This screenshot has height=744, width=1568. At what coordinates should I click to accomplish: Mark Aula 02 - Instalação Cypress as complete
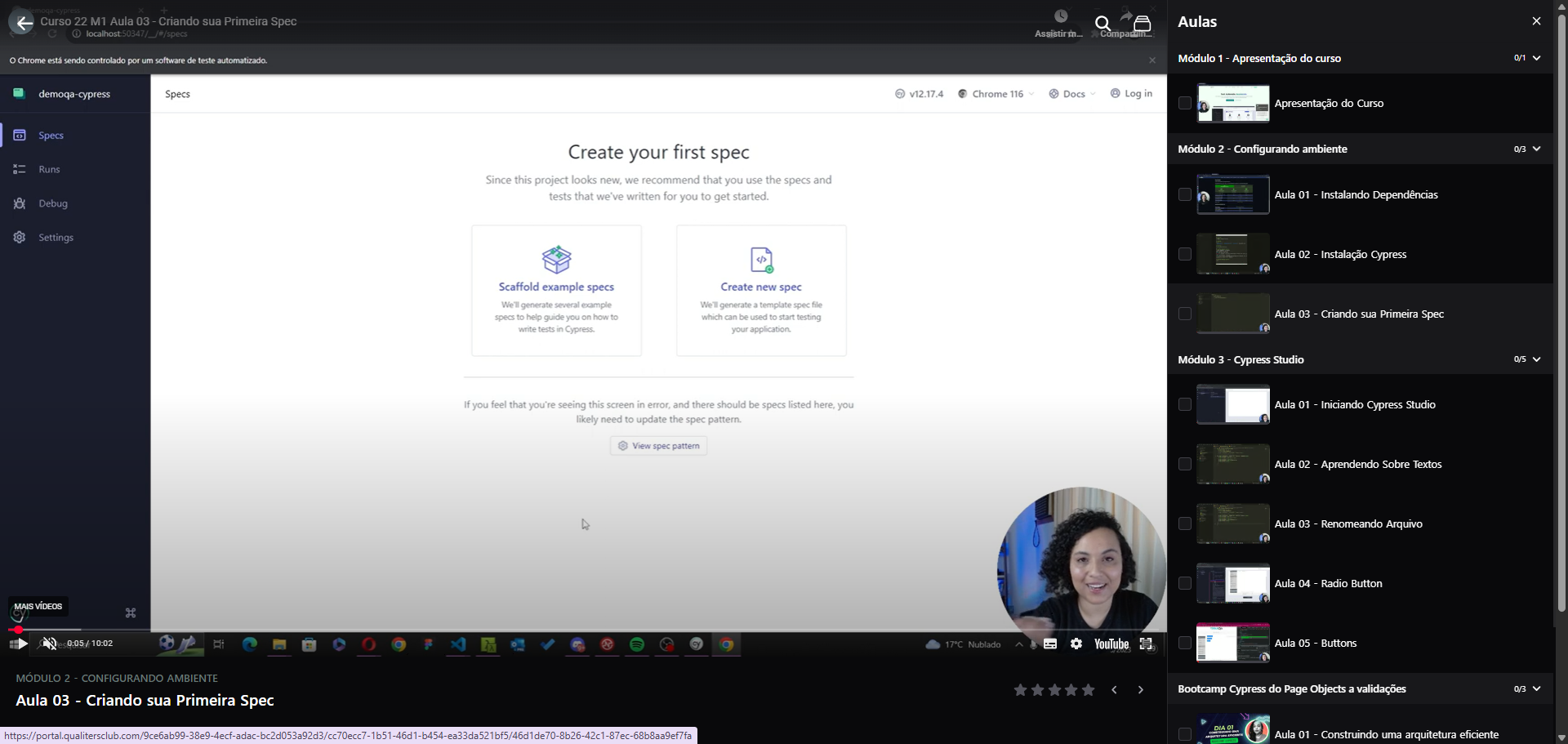click(1185, 254)
